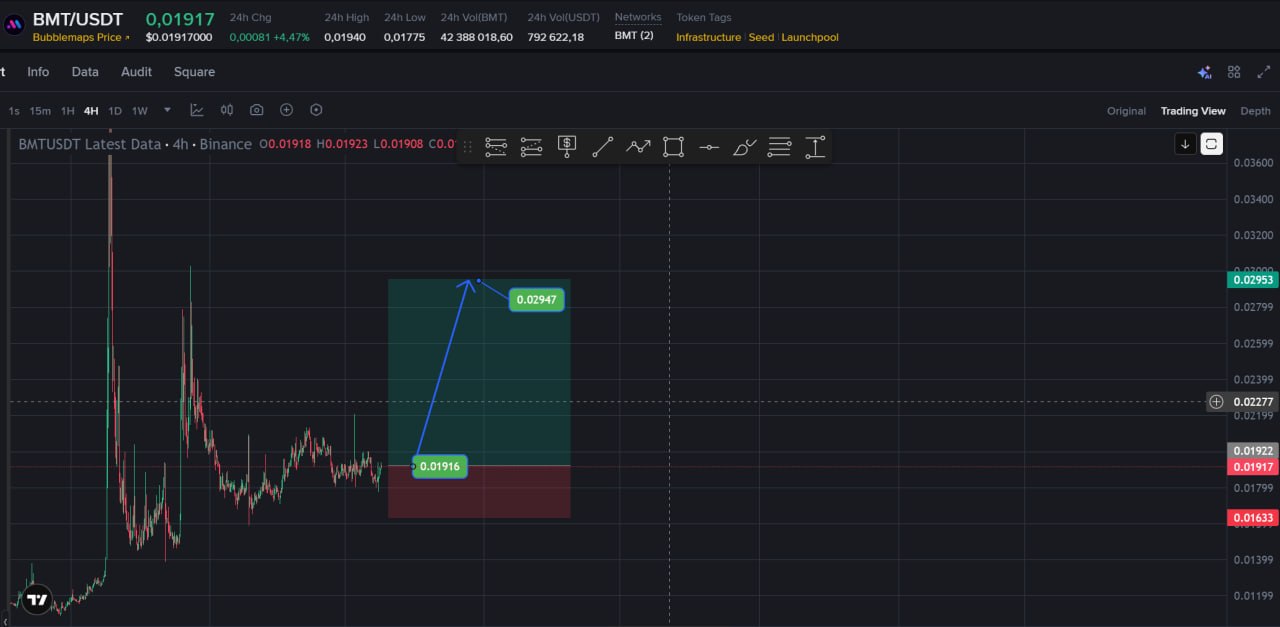
Task: Select the trend line drawing tool
Action: point(602,147)
